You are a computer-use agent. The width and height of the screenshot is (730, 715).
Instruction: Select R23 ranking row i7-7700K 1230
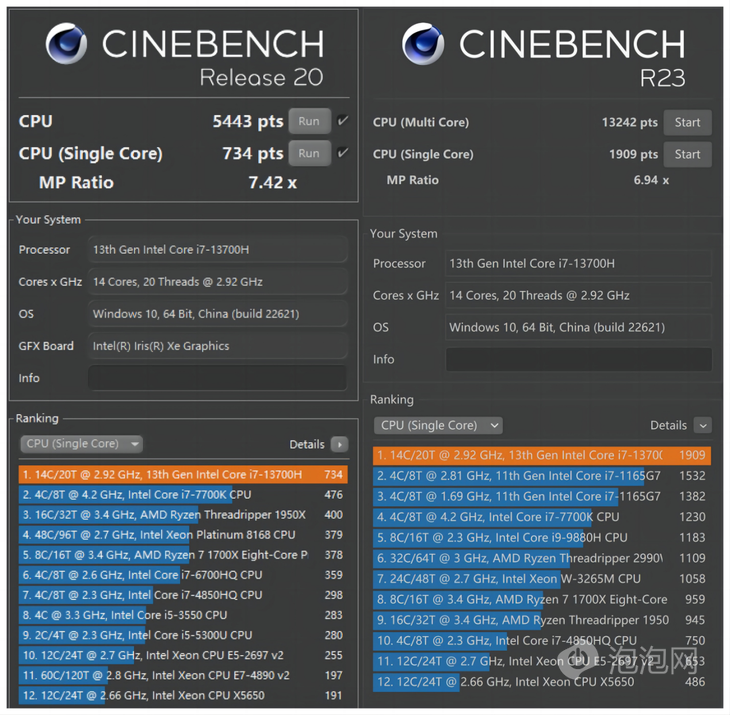pos(542,517)
